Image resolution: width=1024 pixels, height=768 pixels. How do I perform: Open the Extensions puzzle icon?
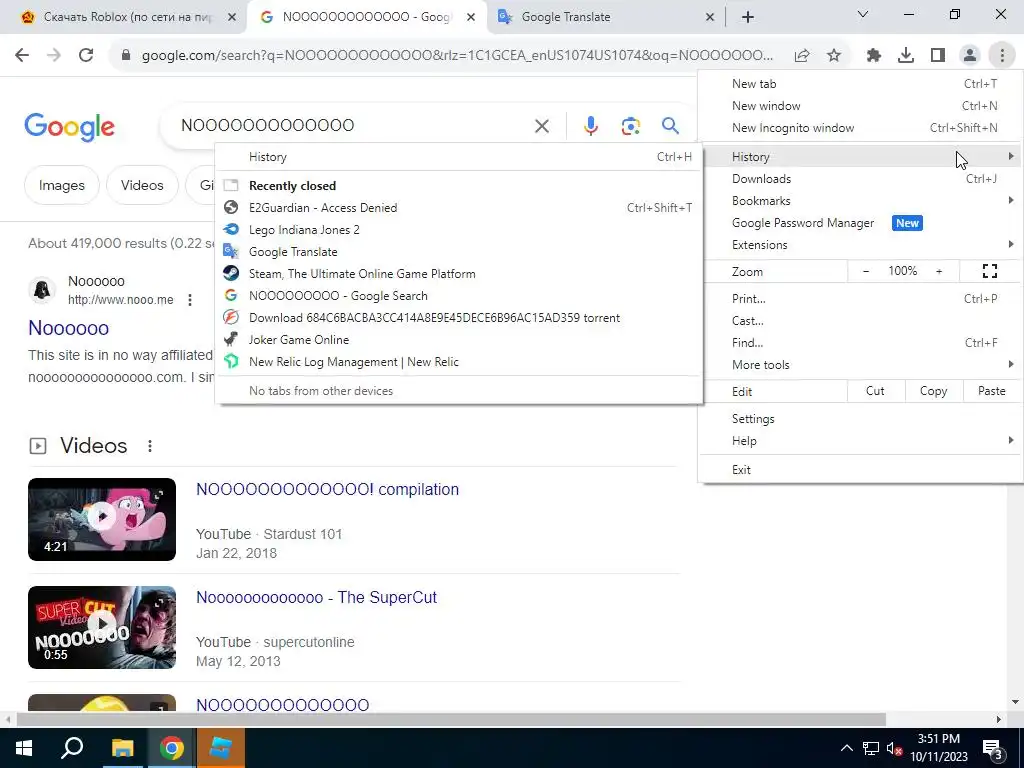point(874,56)
